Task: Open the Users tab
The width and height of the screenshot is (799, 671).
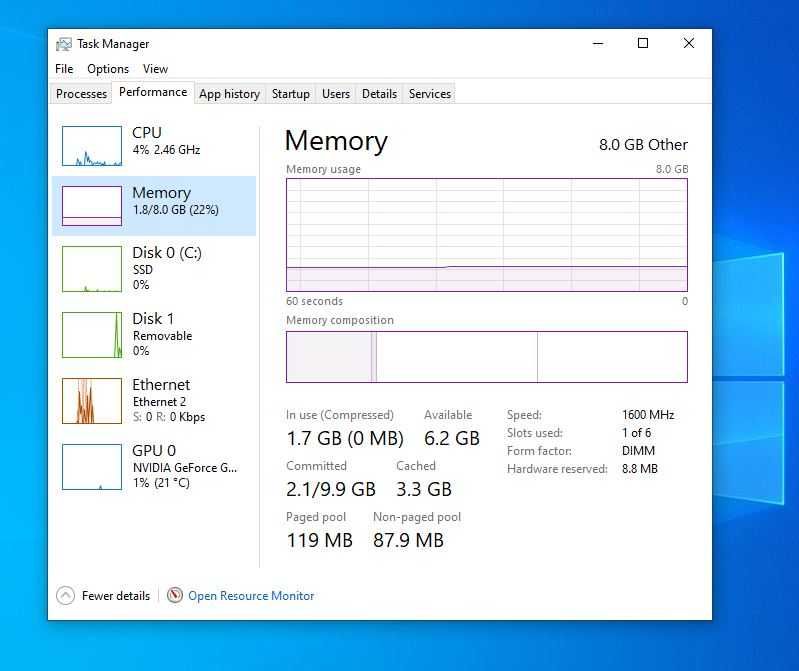Action: pos(336,94)
